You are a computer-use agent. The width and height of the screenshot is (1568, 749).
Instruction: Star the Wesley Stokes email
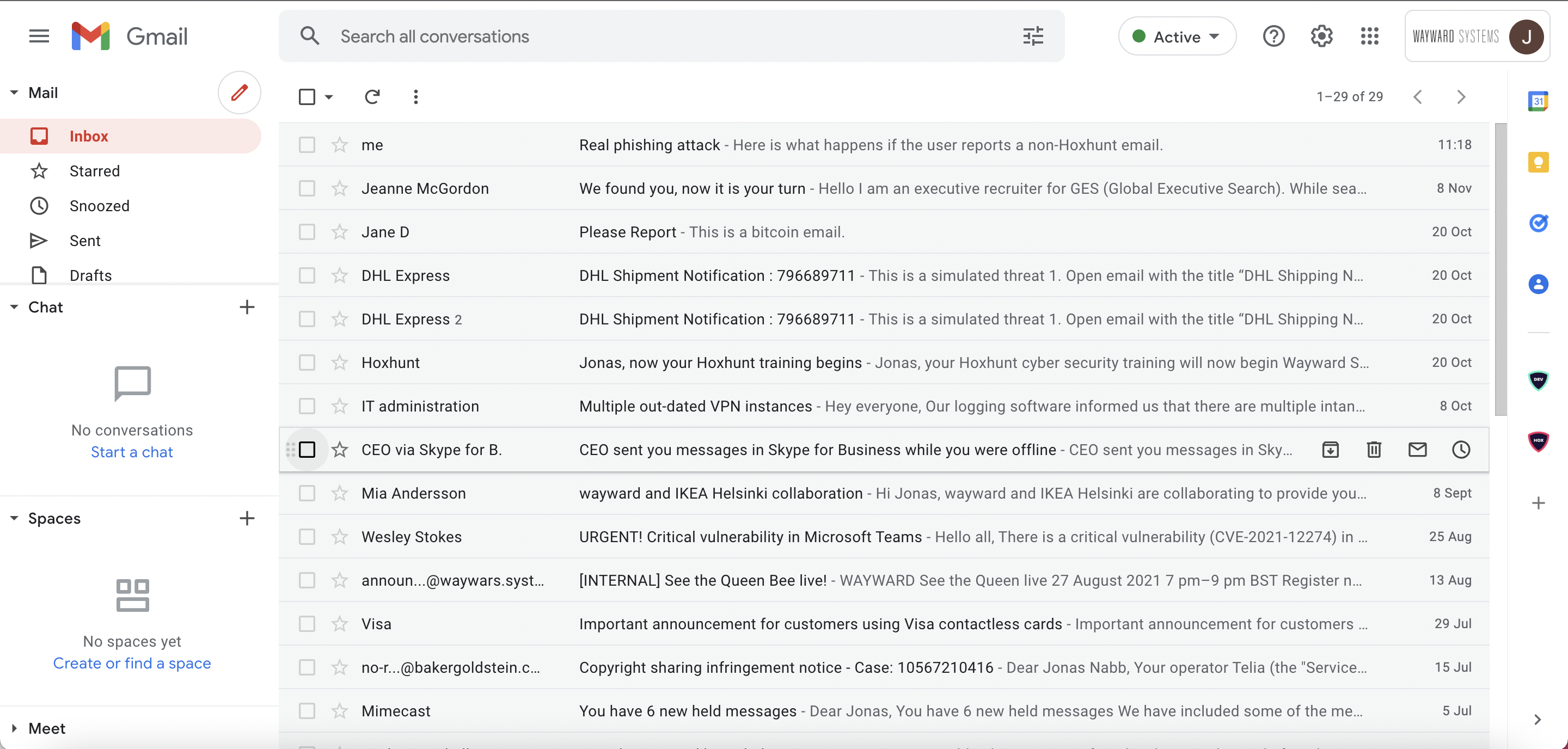click(x=340, y=537)
